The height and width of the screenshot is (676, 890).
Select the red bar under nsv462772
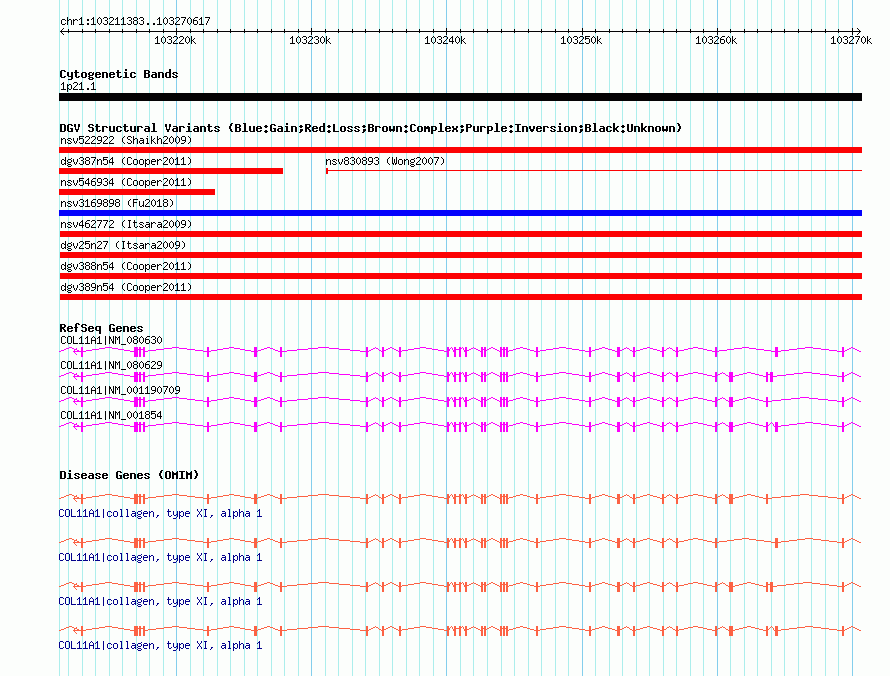click(460, 234)
